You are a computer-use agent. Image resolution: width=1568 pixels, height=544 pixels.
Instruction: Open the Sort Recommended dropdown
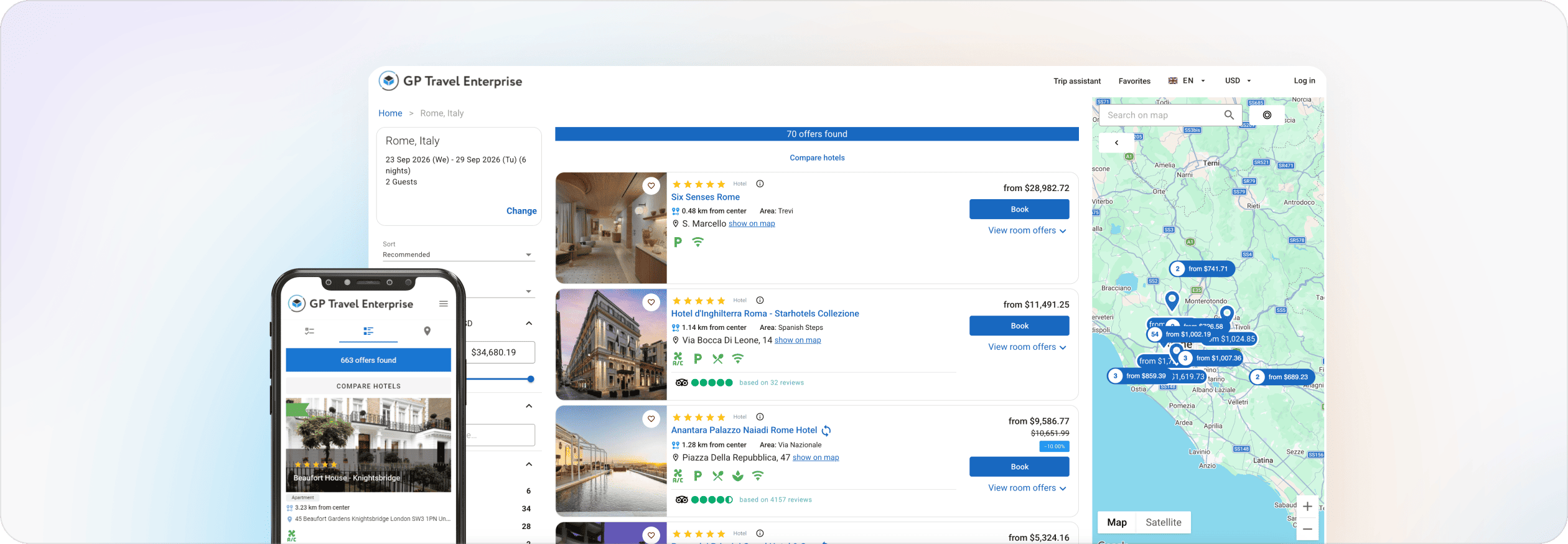click(458, 255)
